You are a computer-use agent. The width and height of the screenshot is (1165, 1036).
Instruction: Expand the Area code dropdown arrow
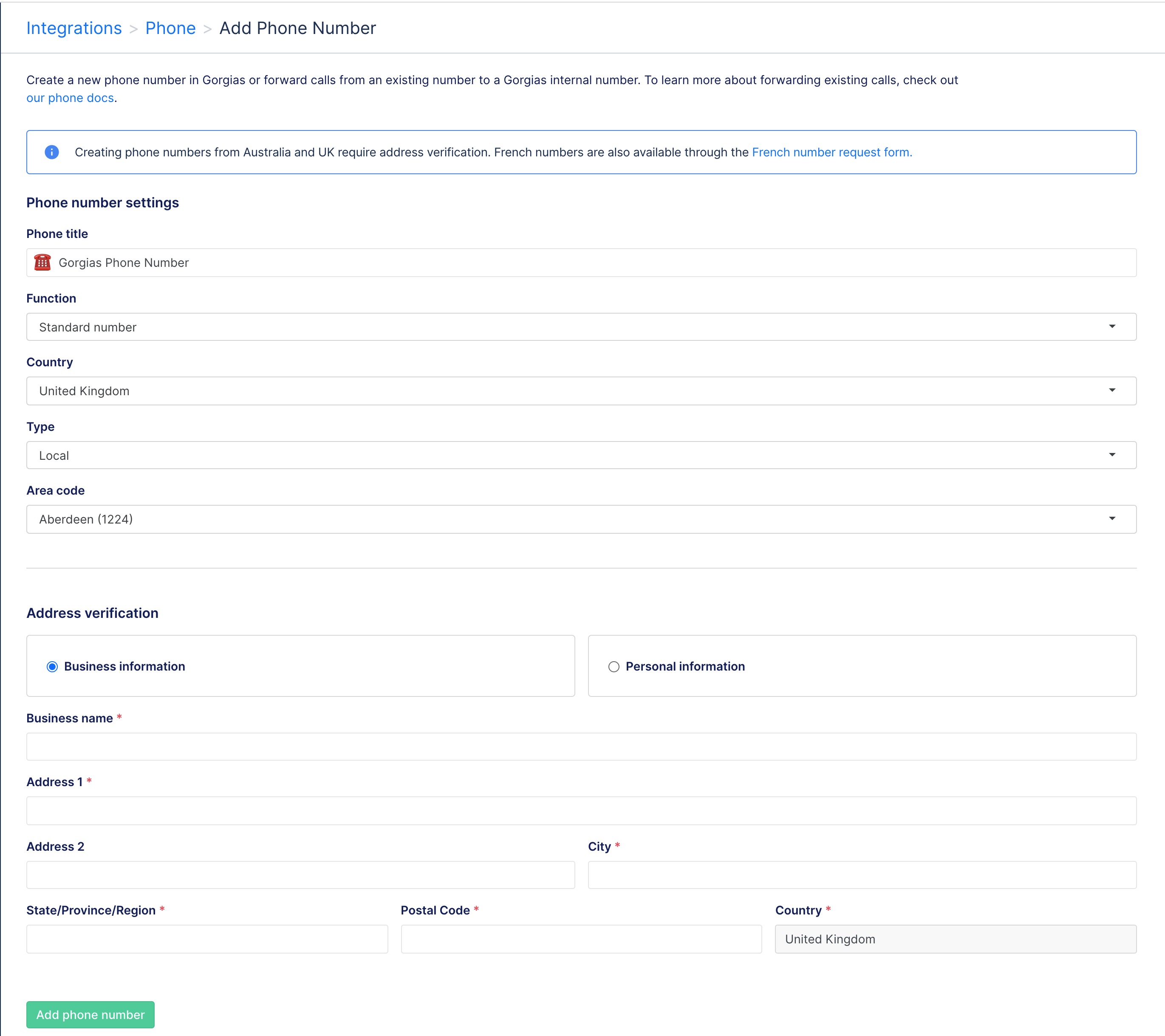1111,519
